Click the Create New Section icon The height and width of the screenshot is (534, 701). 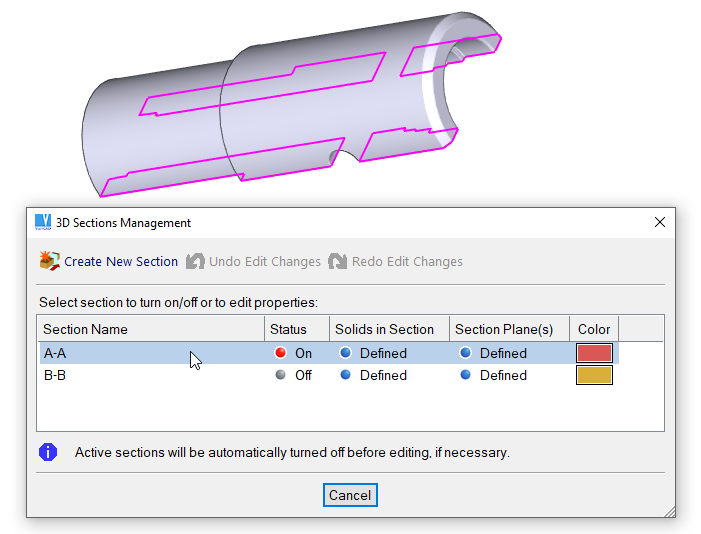[x=49, y=261]
